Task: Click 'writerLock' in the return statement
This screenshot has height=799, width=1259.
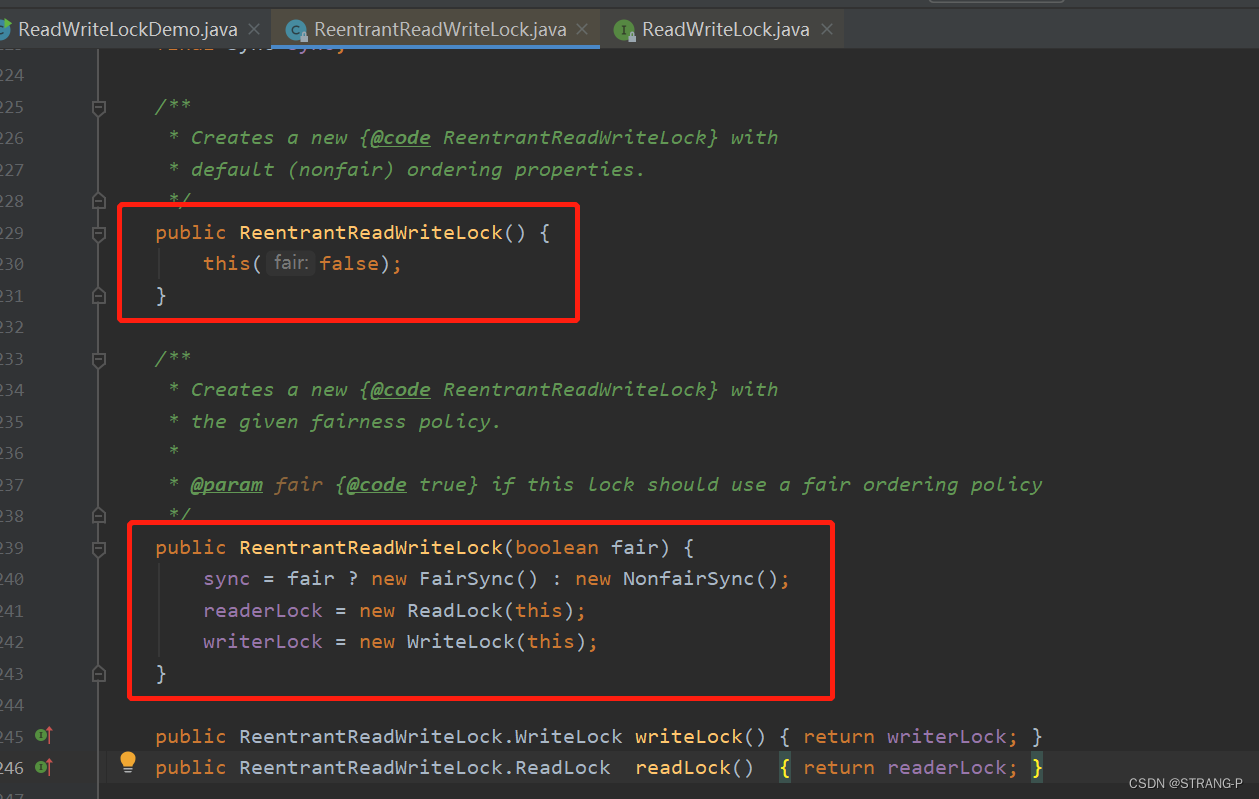Action: [x=947, y=737]
